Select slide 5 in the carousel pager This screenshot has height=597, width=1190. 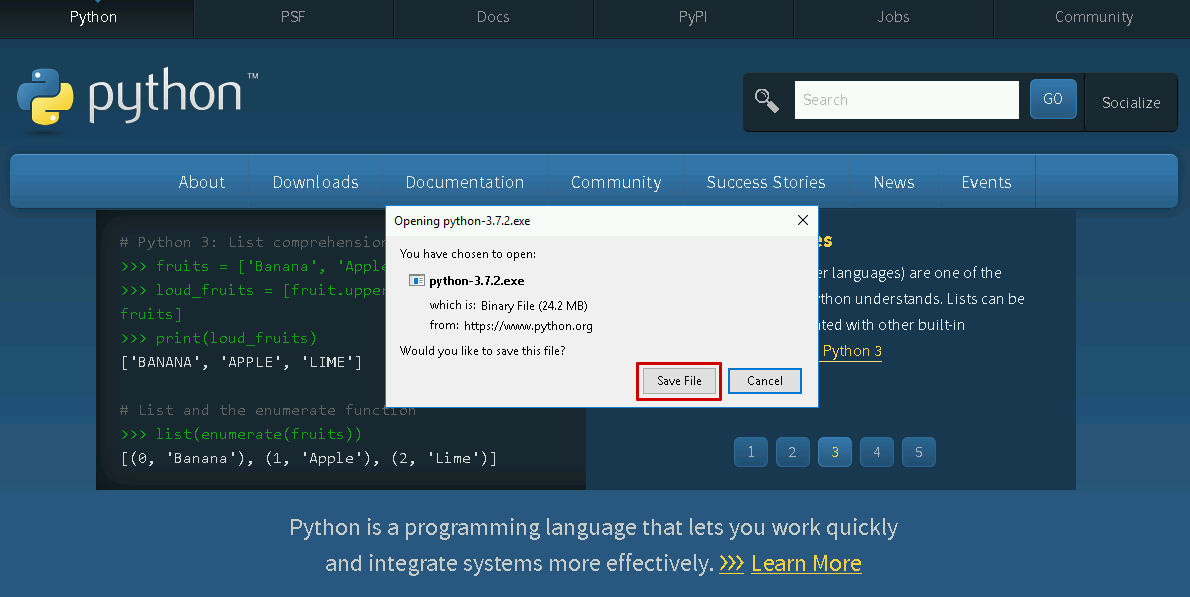click(918, 452)
